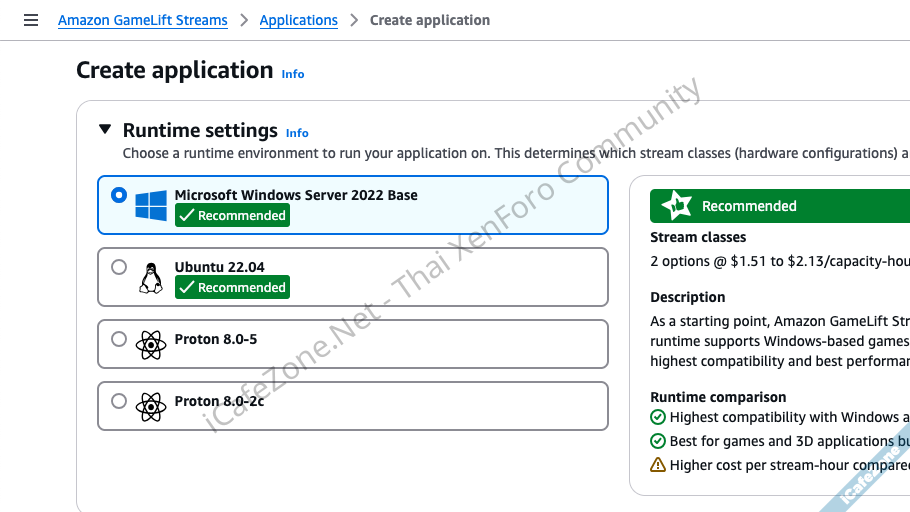
Task: Go to Amazon GameLift Streams breadcrumb
Action: tap(143, 20)
